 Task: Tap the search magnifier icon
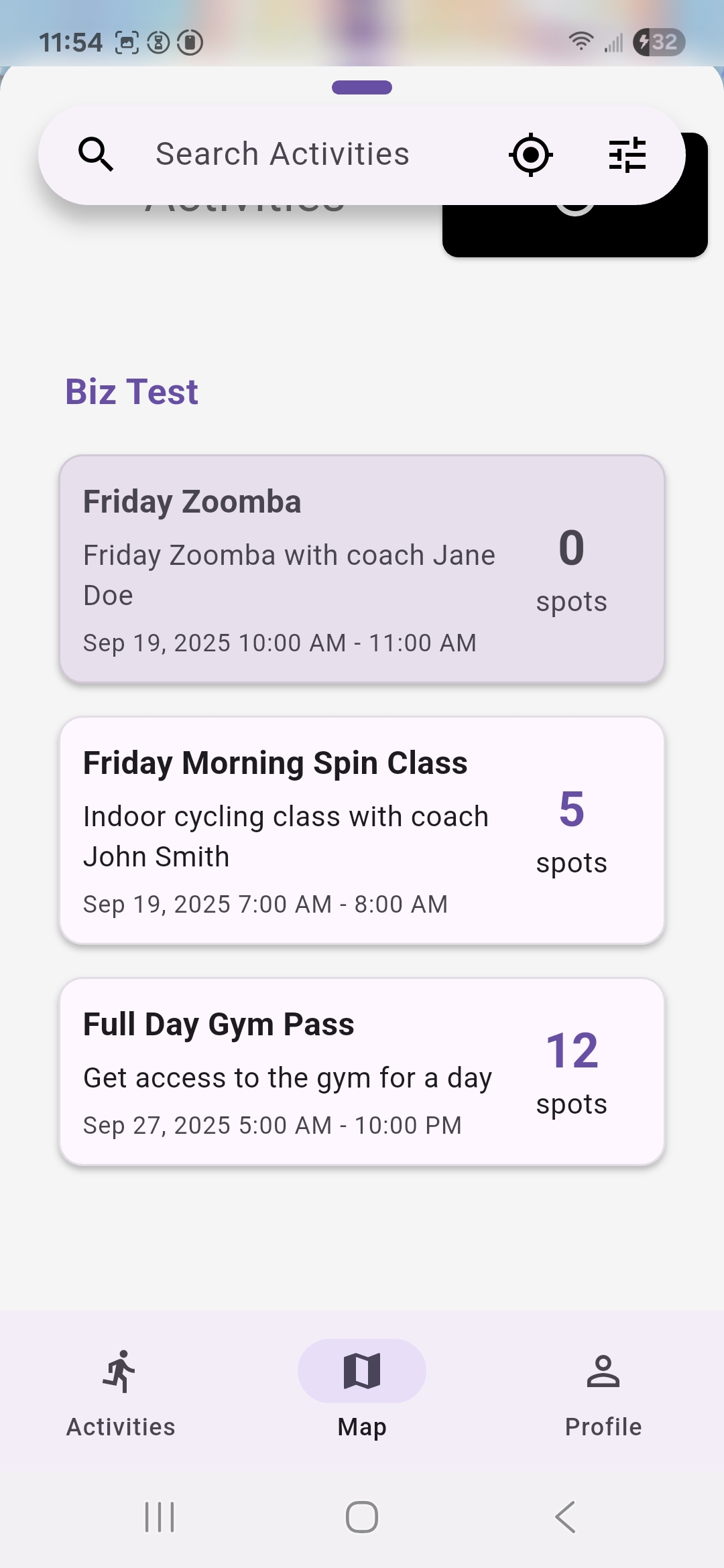click(96, 155)
